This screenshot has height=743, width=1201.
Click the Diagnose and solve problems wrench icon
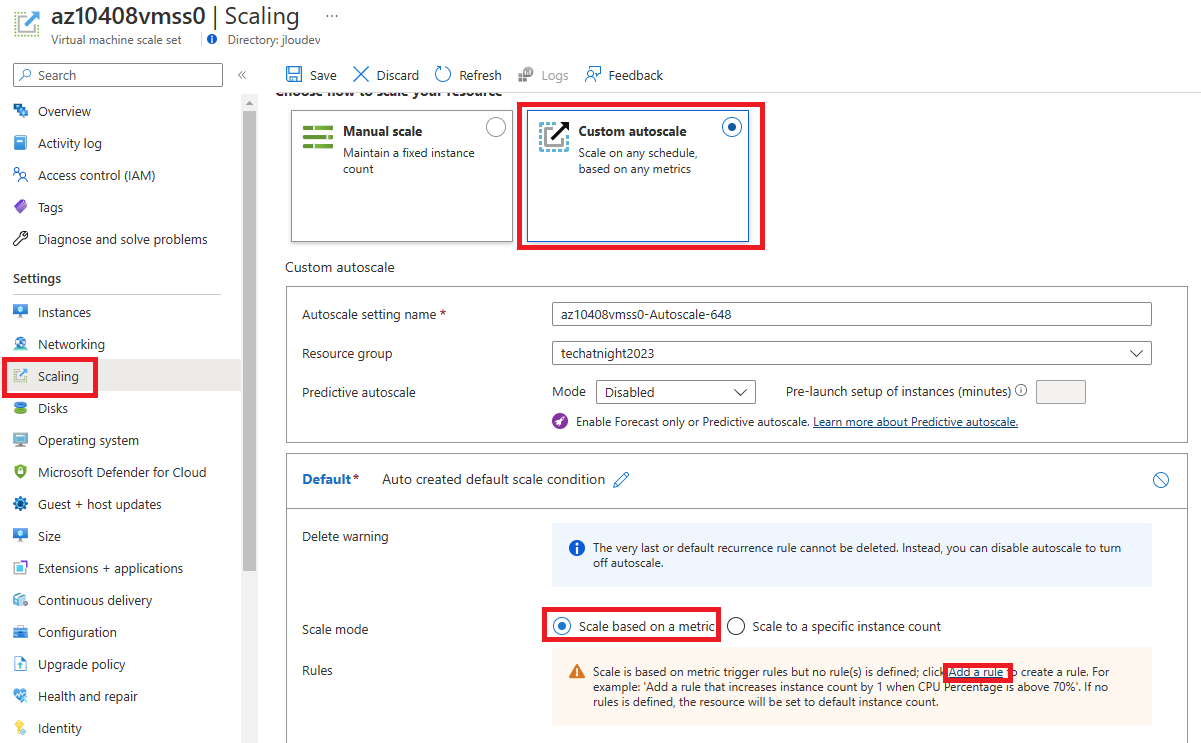21,239
